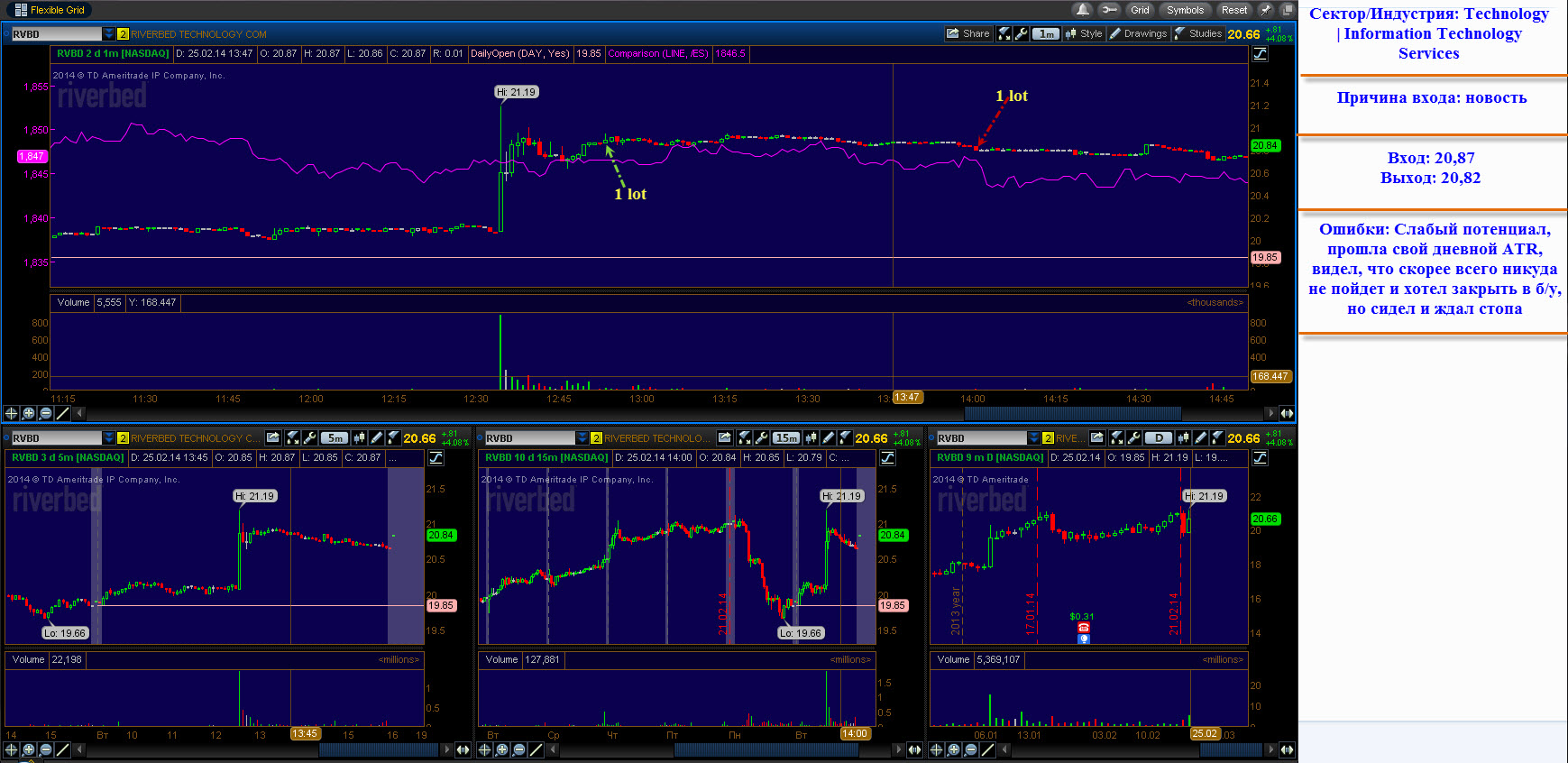Click share icon in daily chart
Viewport: 1568px width, 763px height.
1097,437
